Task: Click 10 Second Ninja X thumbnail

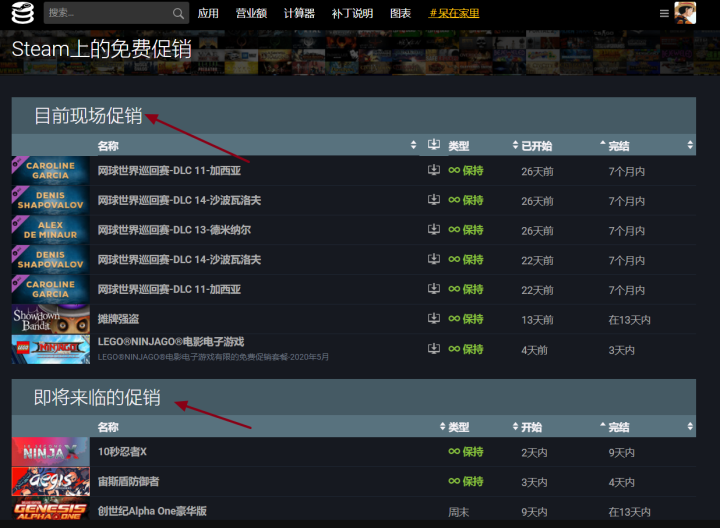Action: [51, 452]
